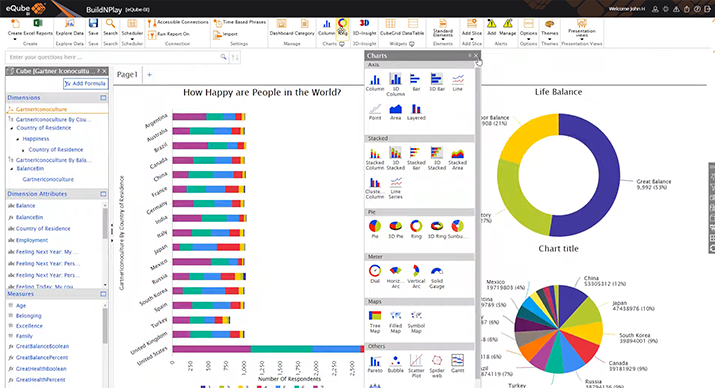Open the Presentation views dropdown

(581, 30)
